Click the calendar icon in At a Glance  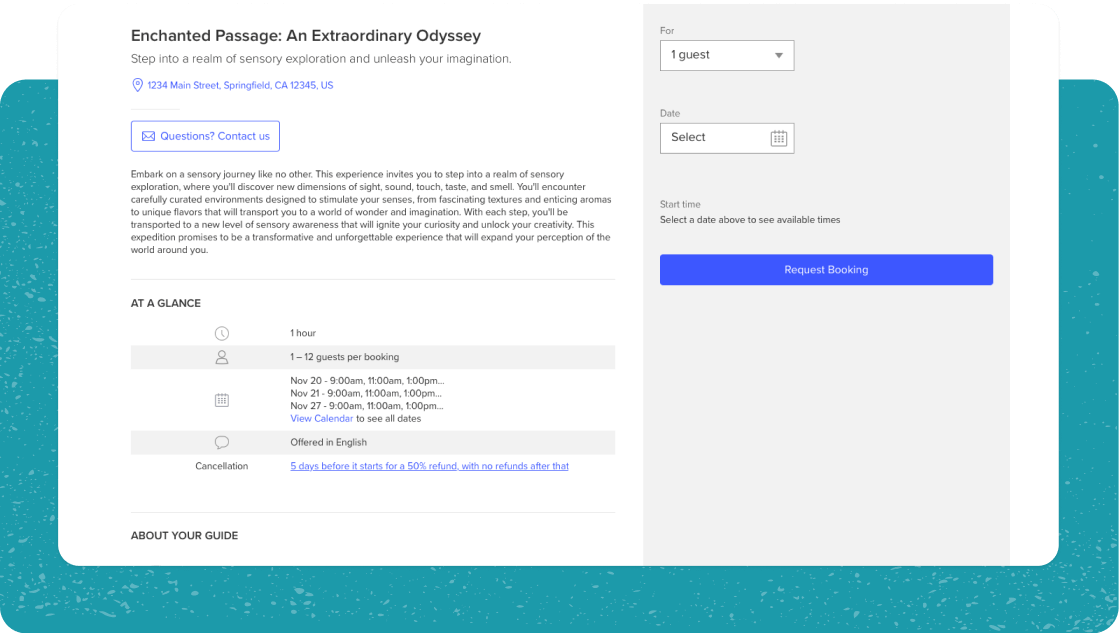[222, 400]
